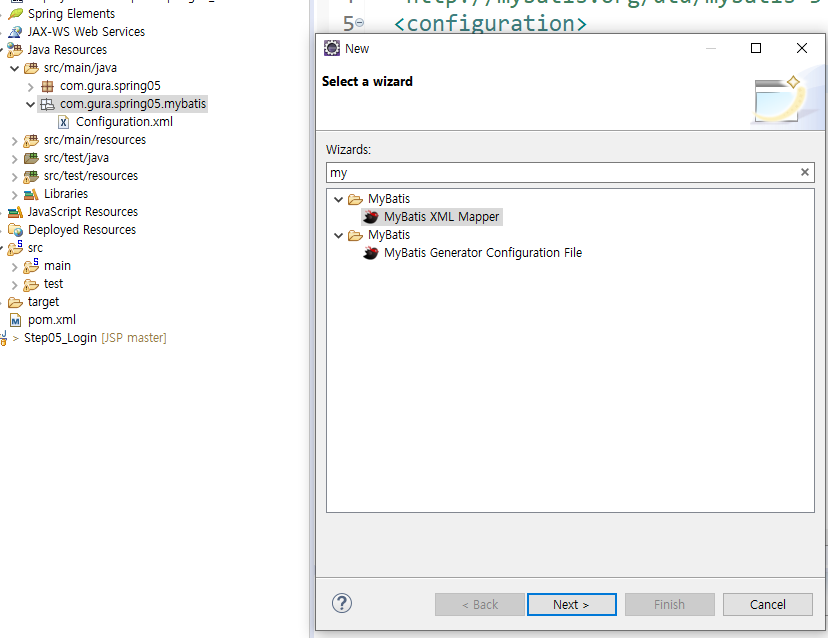This screenshot has height=638, width=828.
Task: Select the Step05_Login project
Action: (60, 338)
